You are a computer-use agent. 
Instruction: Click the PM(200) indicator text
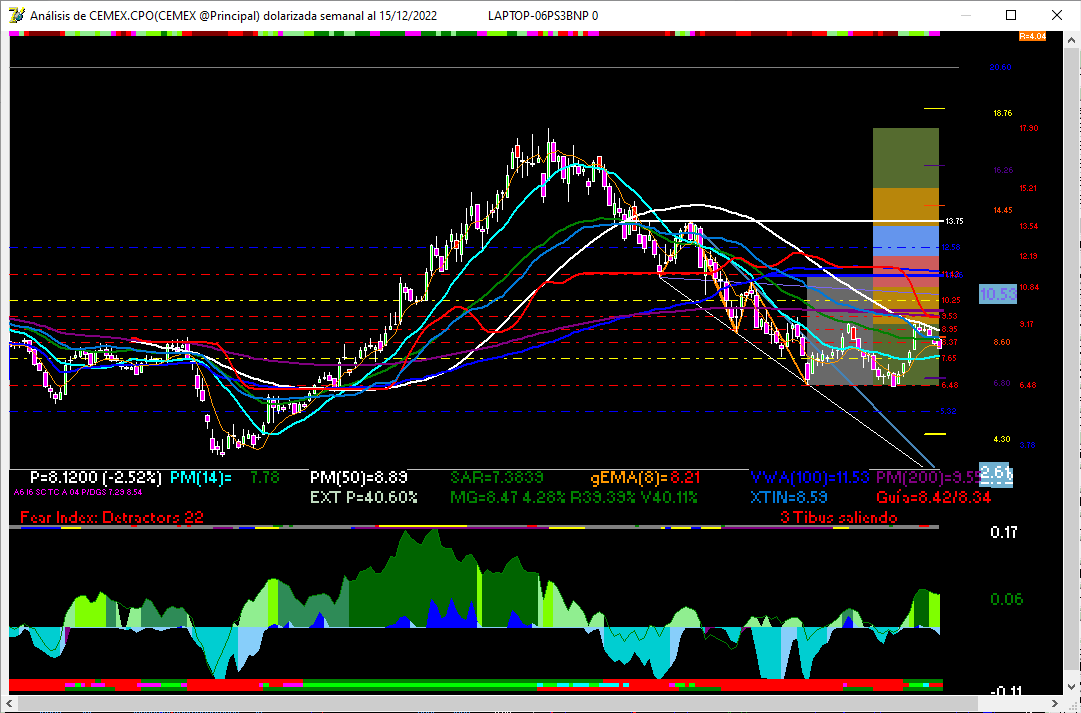pos(928,477)
